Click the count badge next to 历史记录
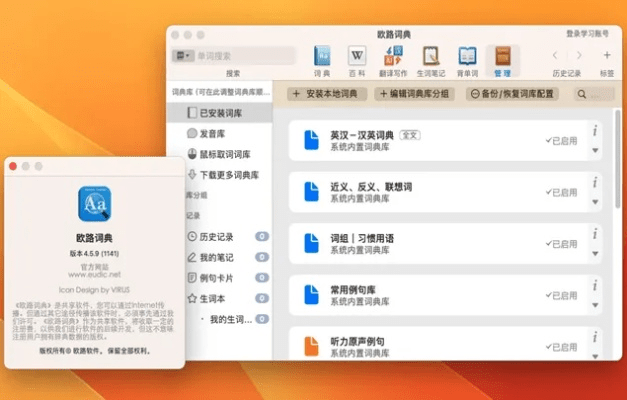The image size is (627, 400). click(262, 236)
